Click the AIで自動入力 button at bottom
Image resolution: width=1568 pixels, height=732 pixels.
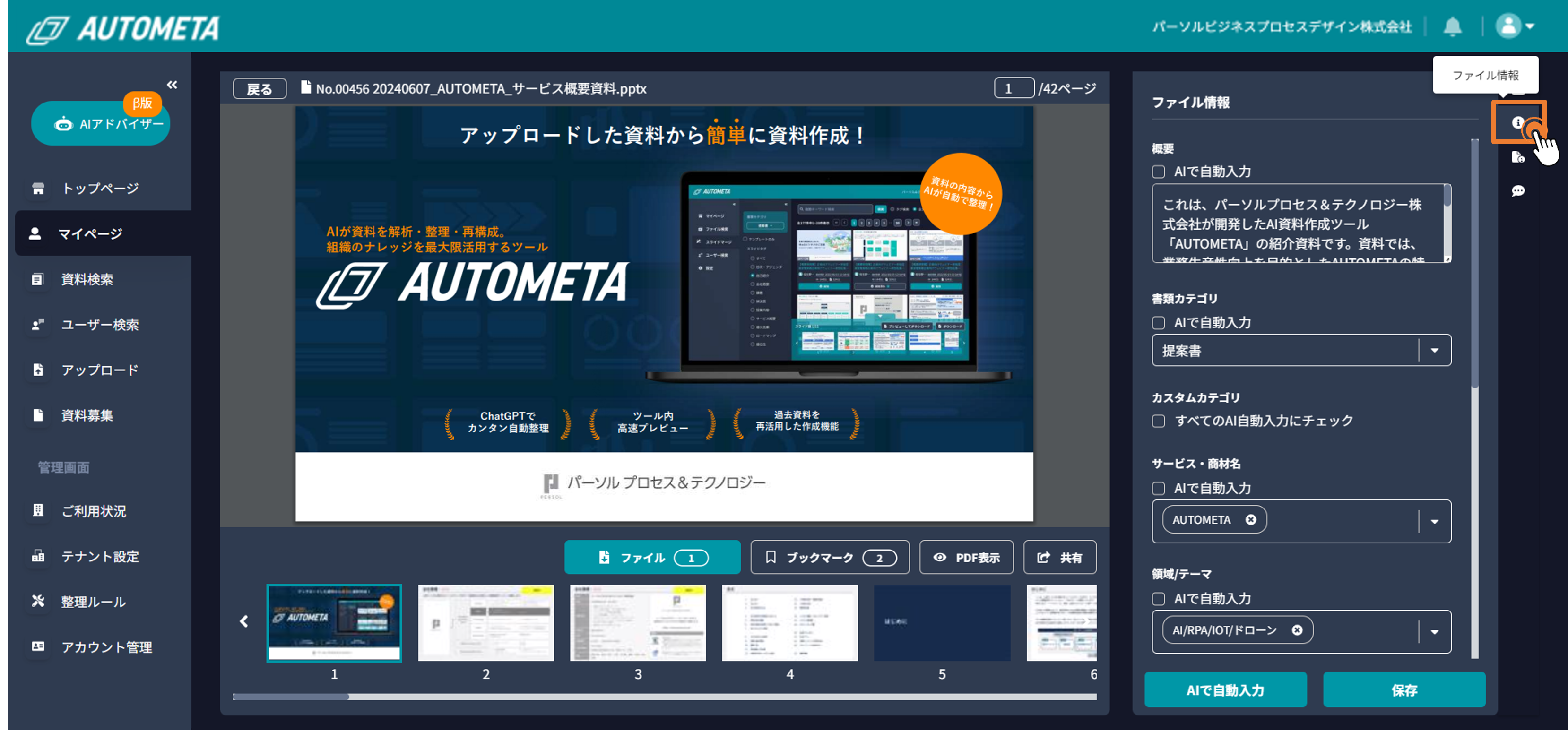pyautogui.click(x=1225, y=690)
